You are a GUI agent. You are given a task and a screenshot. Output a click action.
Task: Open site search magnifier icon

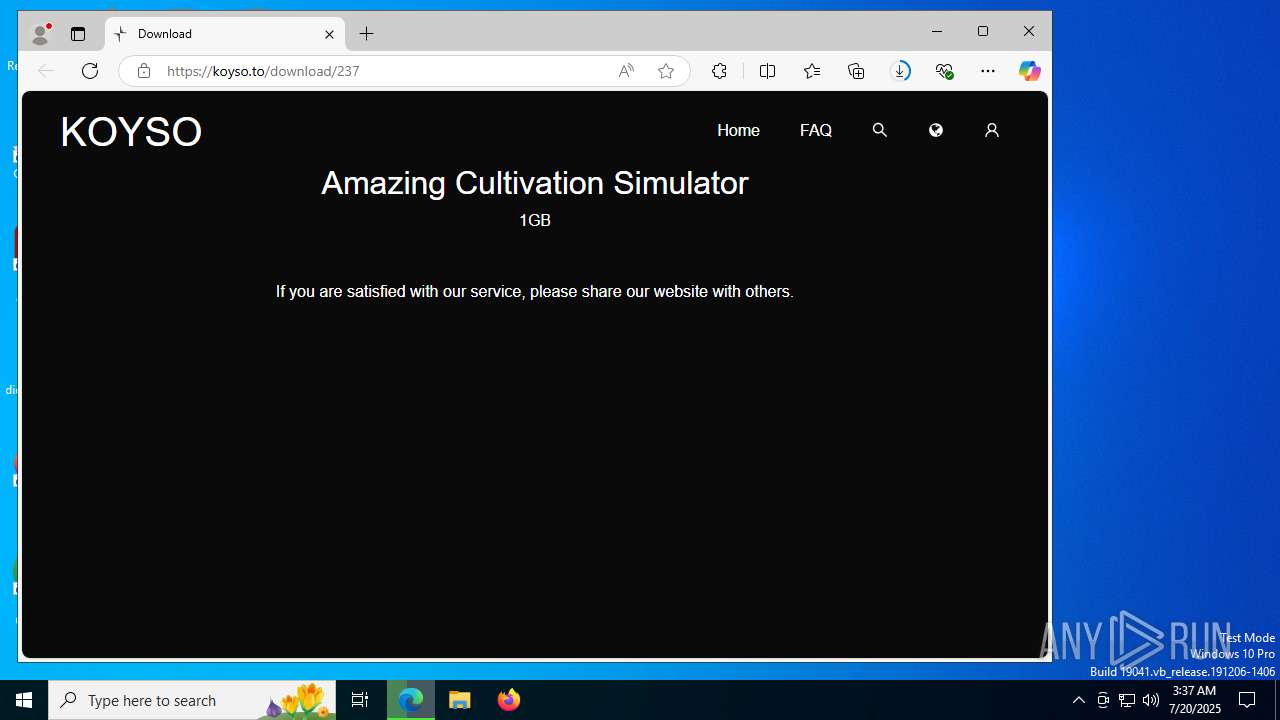click(880, 130)
